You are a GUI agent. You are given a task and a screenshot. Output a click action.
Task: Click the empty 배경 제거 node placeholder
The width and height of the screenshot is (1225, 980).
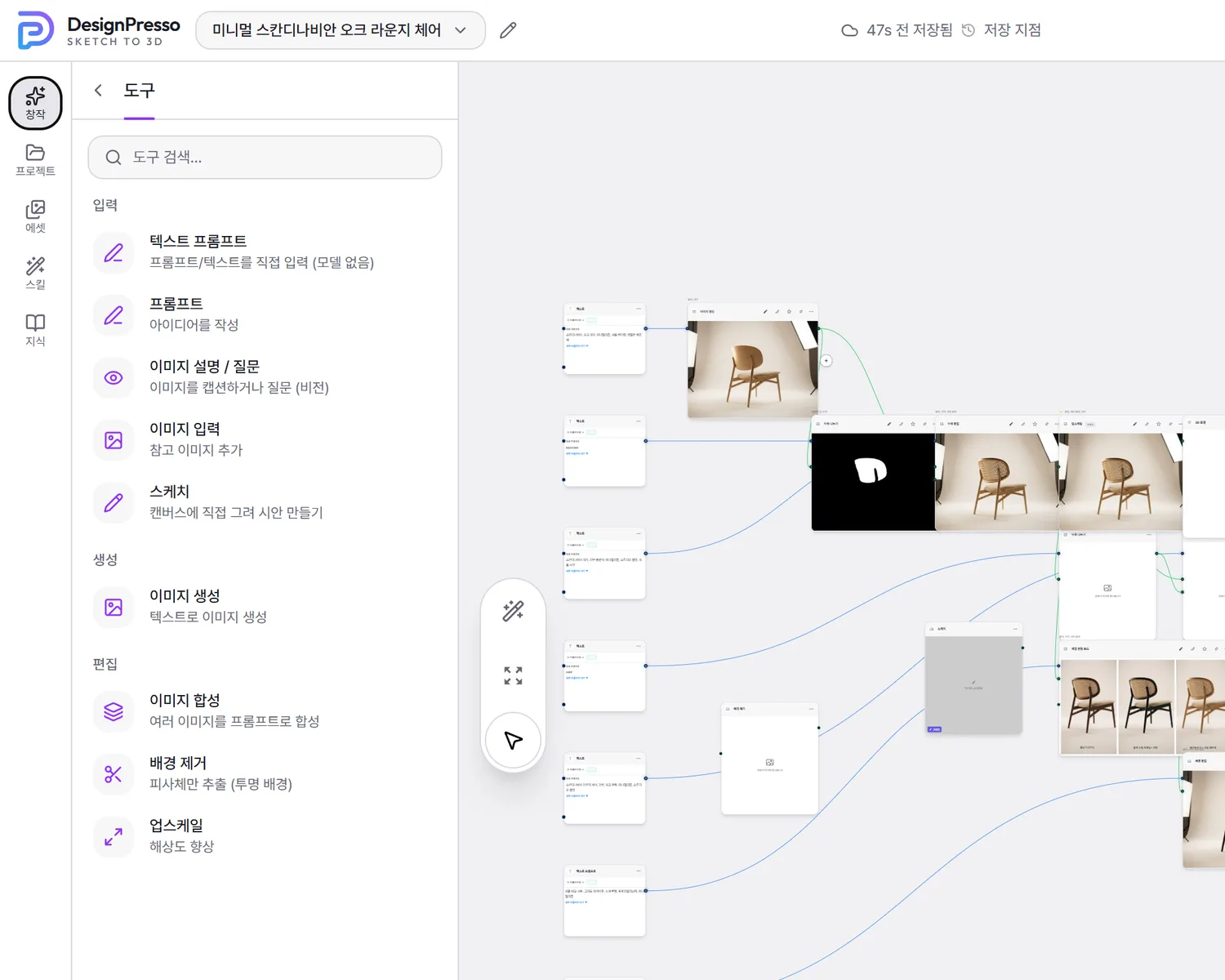(x=769, y=764)
